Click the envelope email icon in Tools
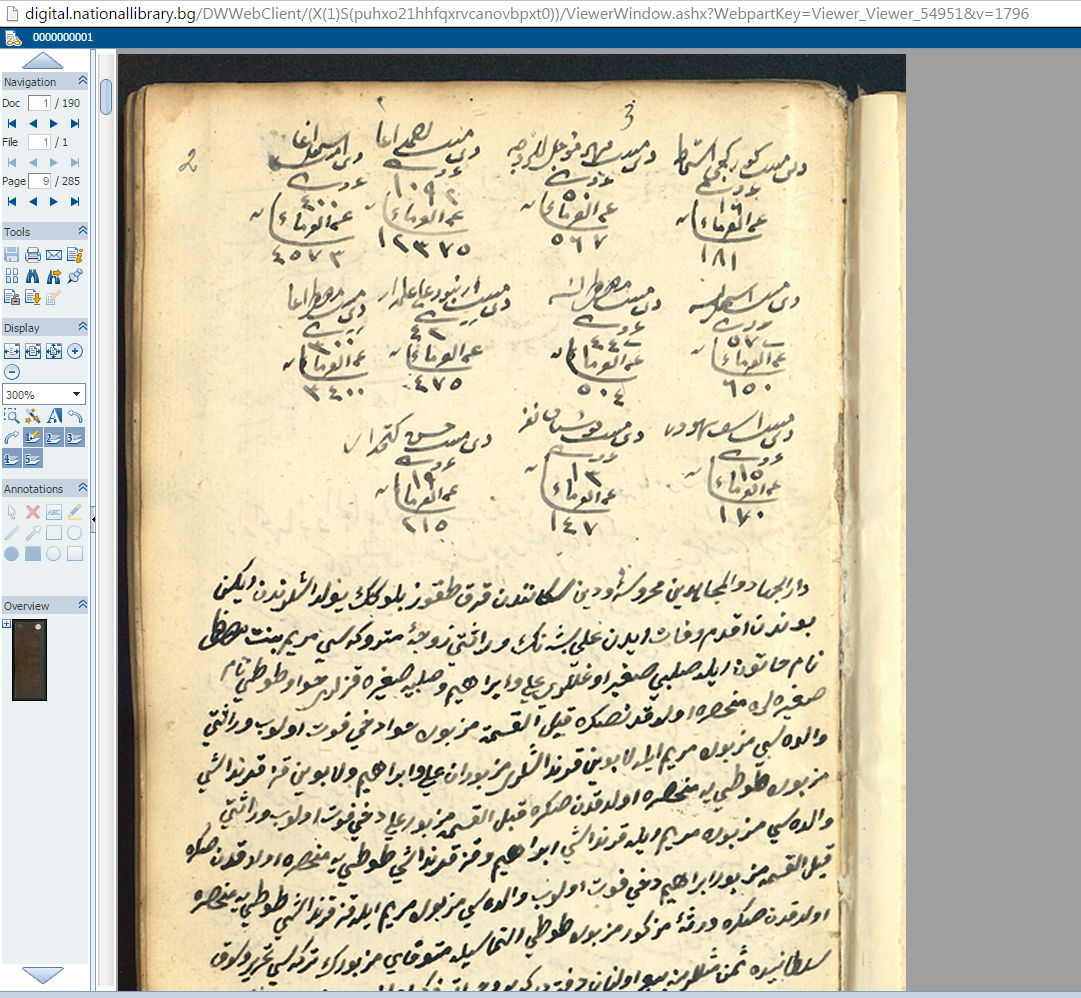1081x998 pixels. pyautogui.click(x=54, y=255)
